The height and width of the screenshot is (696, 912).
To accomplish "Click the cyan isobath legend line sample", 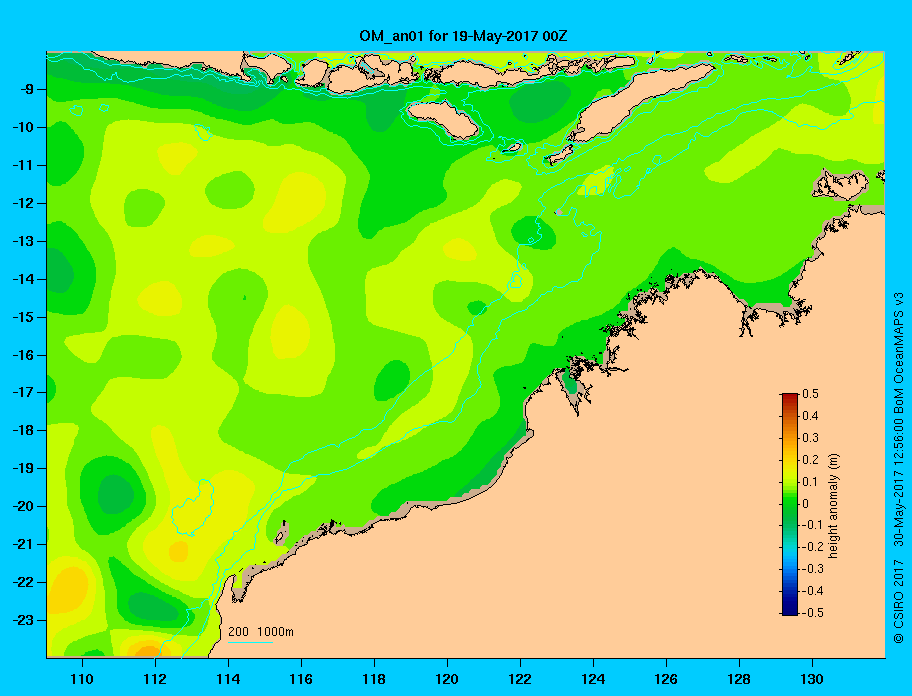I will [x=250, y=642].
